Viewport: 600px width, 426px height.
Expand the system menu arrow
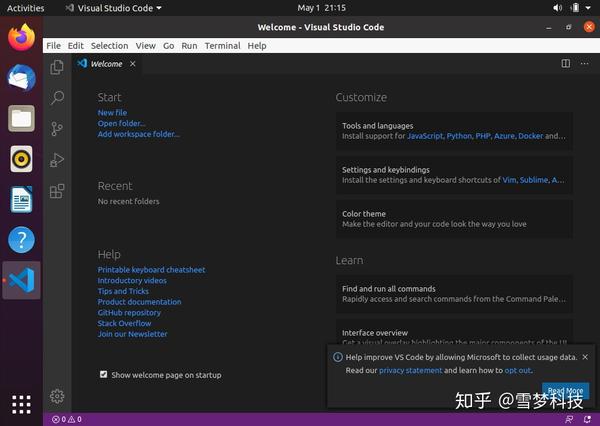coord(588,8)
